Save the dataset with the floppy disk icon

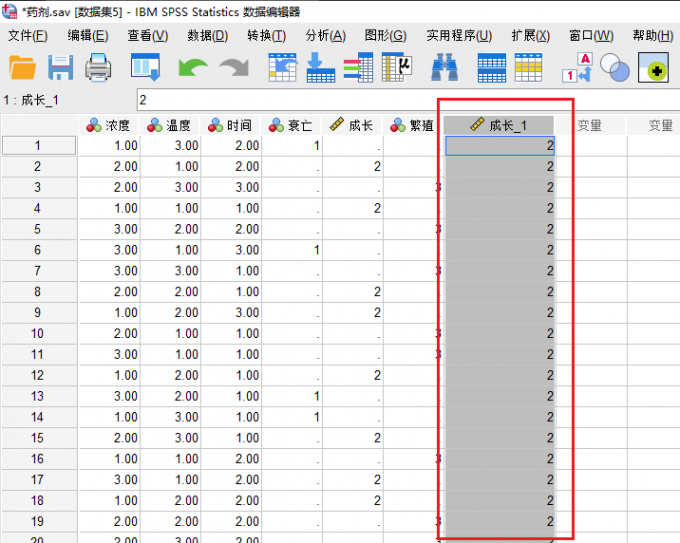click(61, 68)
